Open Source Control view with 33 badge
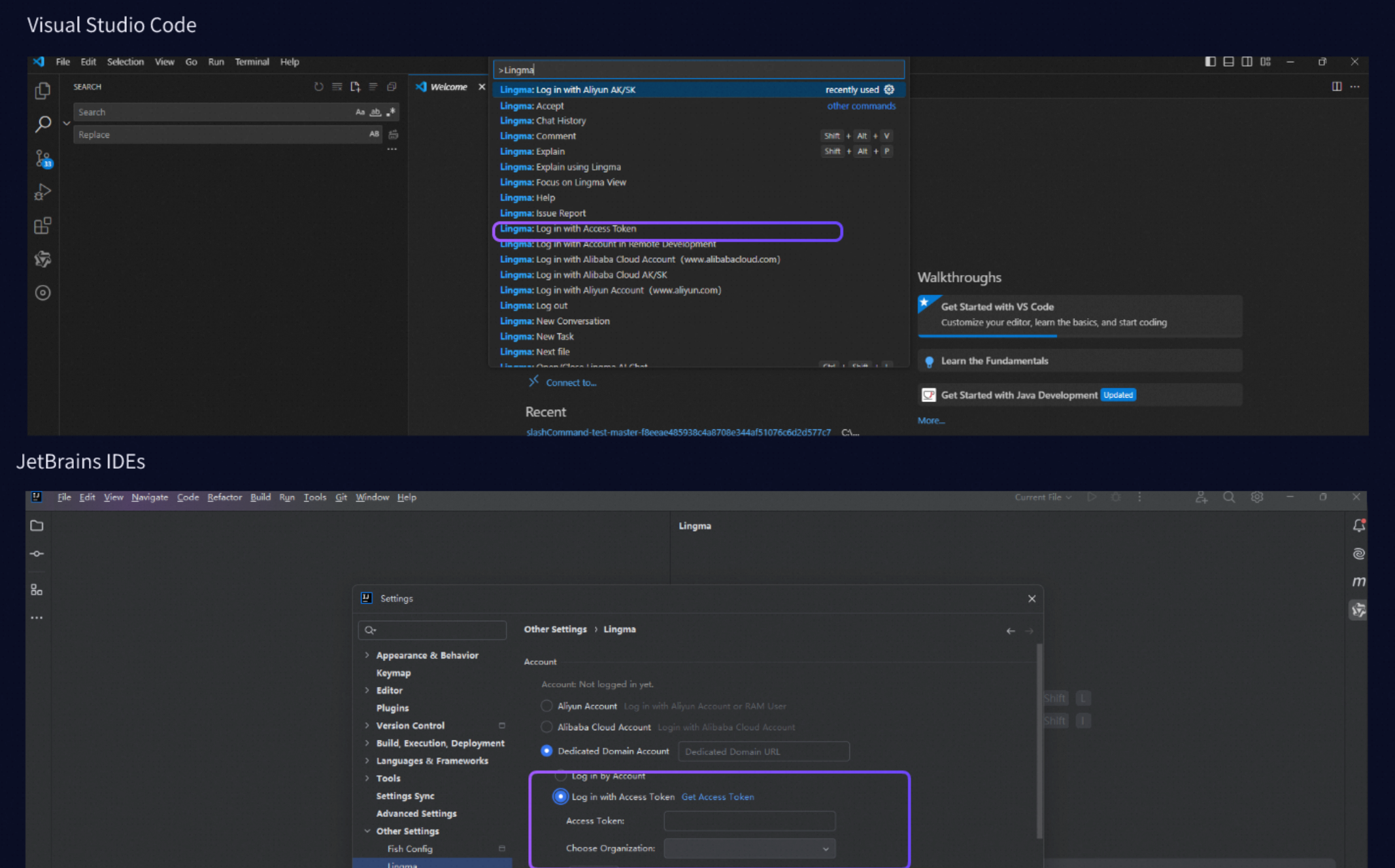This screenshot has height=868, width=1395. pyautogui.click(x=43, y=159)
